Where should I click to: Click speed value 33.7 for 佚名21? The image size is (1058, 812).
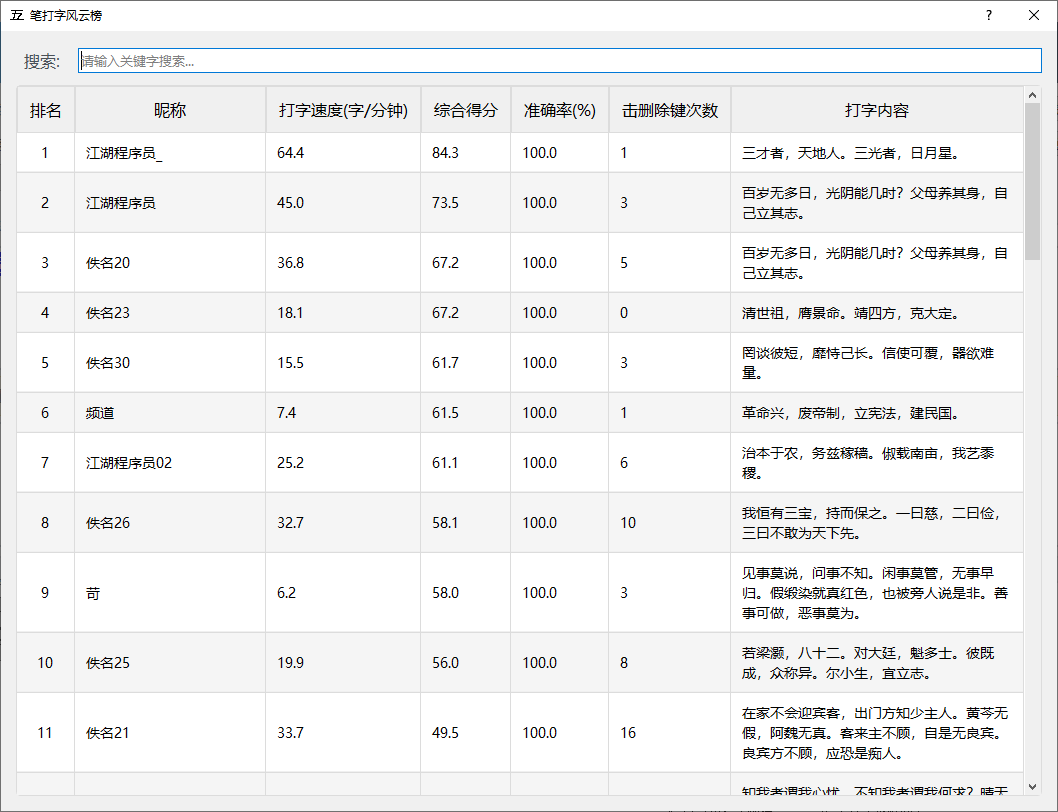click(290, 733)
